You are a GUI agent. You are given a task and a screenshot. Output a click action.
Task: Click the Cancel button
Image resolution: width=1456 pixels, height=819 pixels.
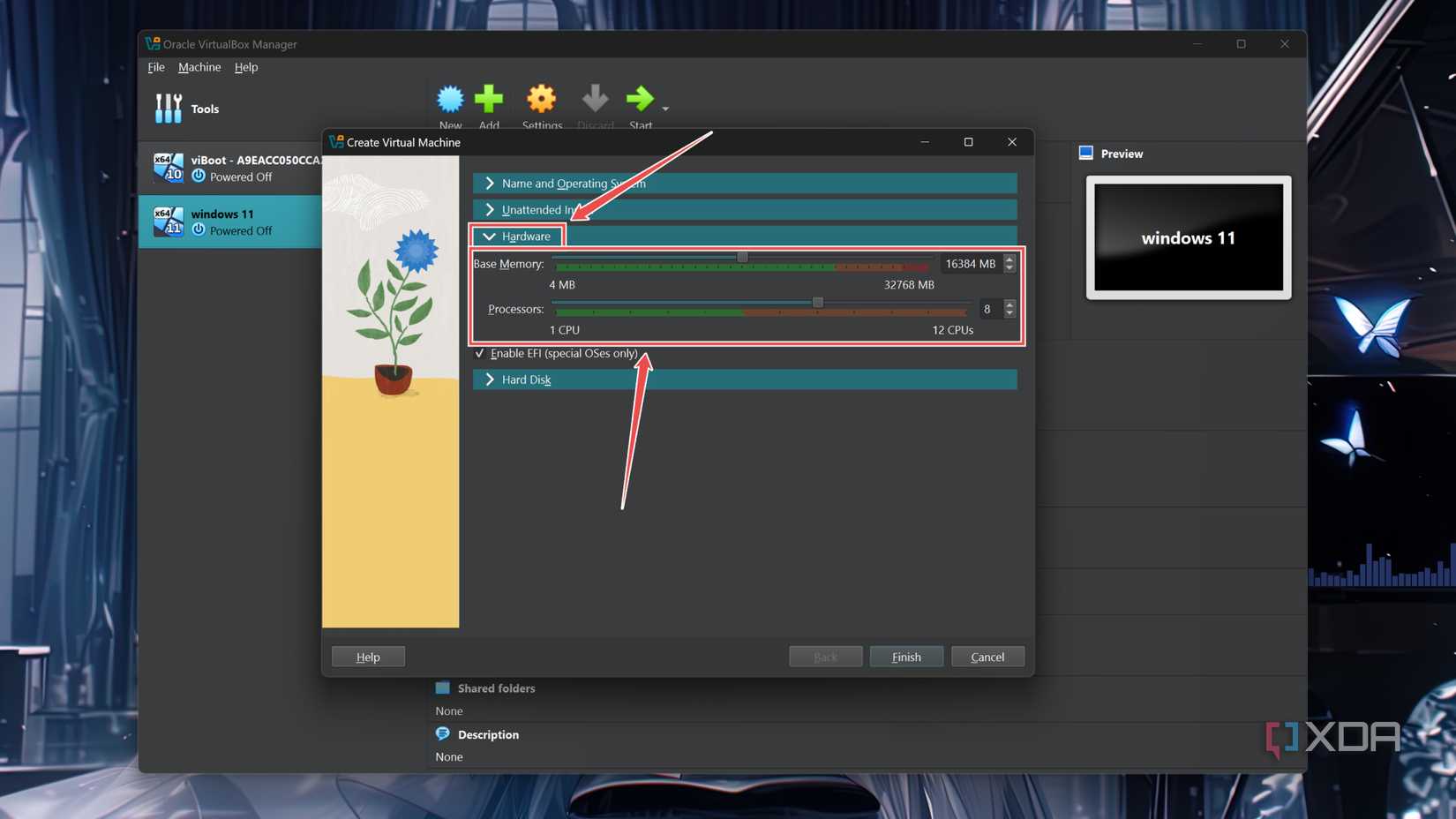[987, 657]
